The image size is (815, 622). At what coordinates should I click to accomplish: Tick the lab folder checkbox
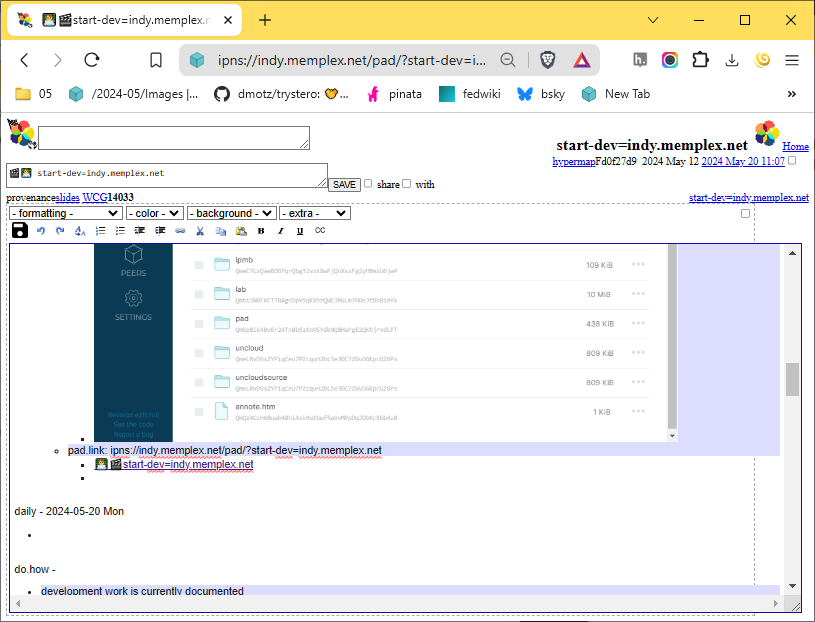(x=199, y=294)
